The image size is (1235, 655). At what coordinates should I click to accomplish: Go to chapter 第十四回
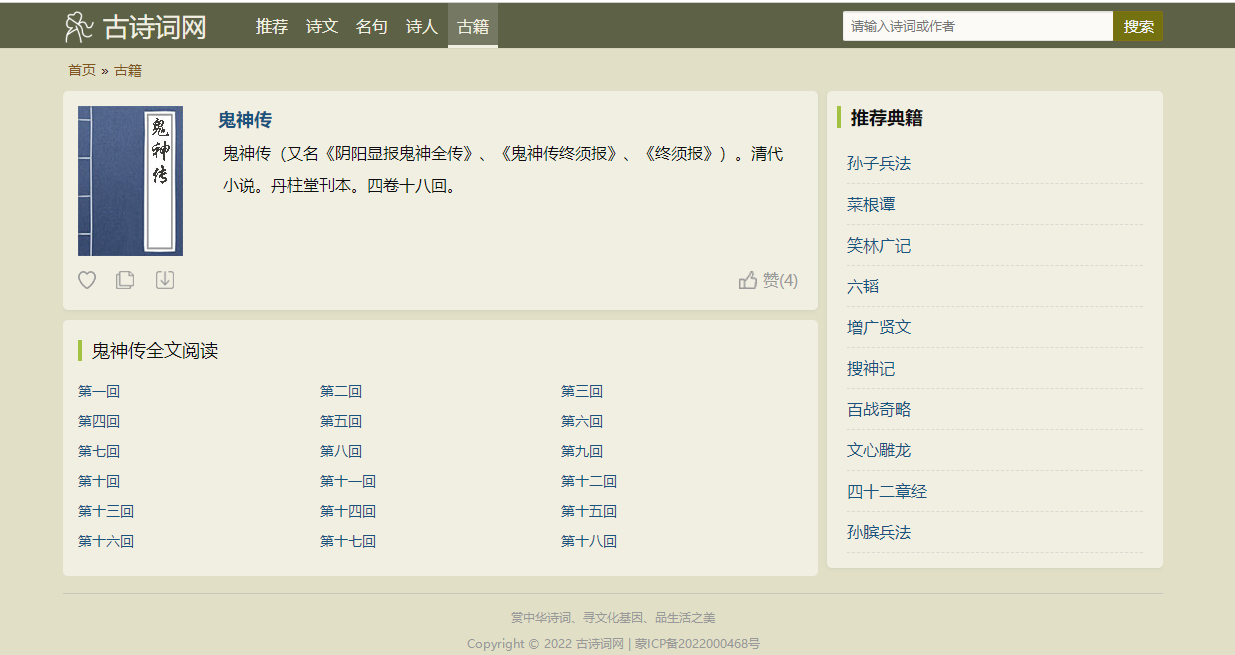click(348, 511)
